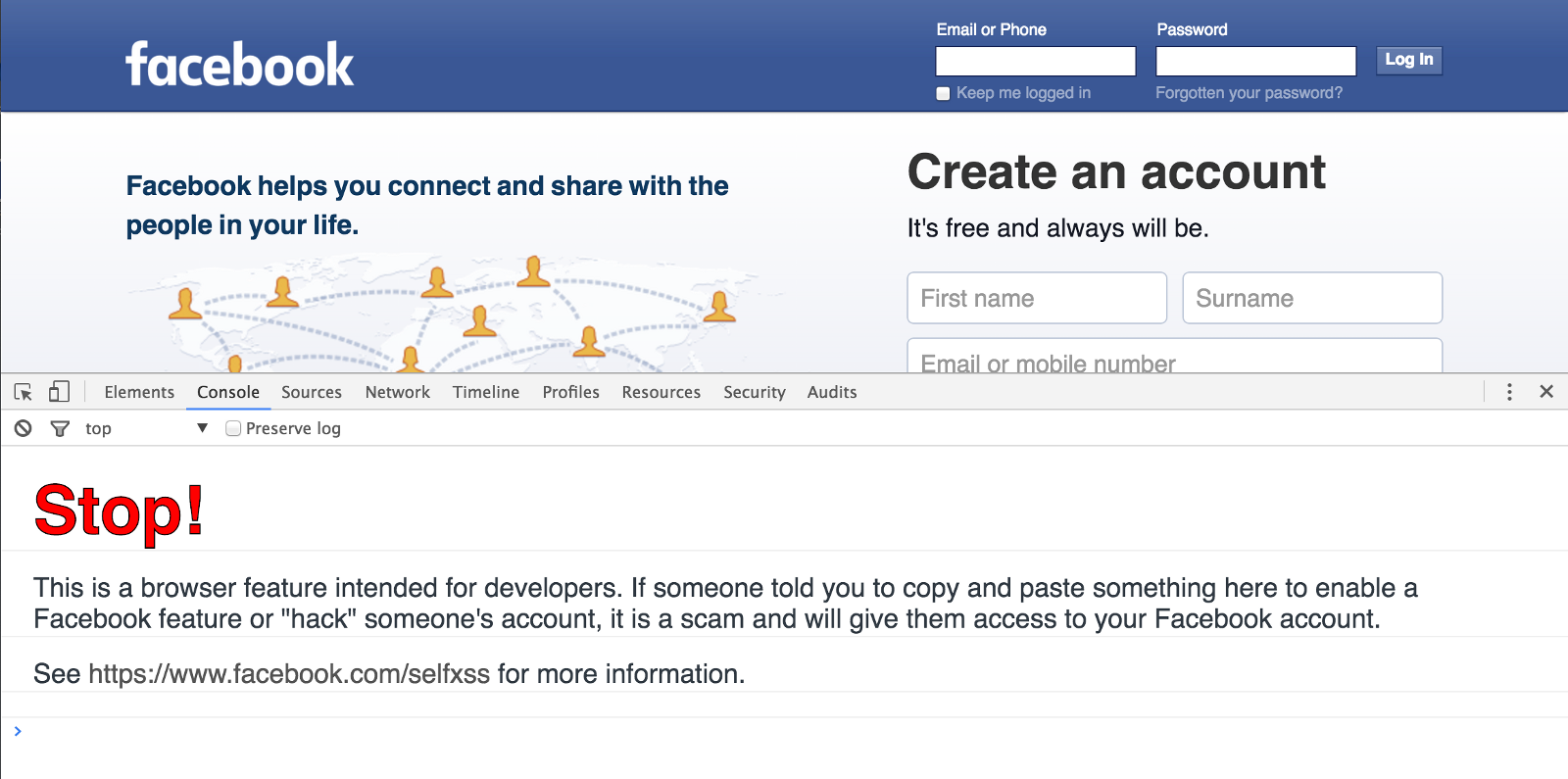The width and height of the screenshot is (1568, 779).
Task: Open DevTools three-dot customize menu
Action: point(1509,392)
